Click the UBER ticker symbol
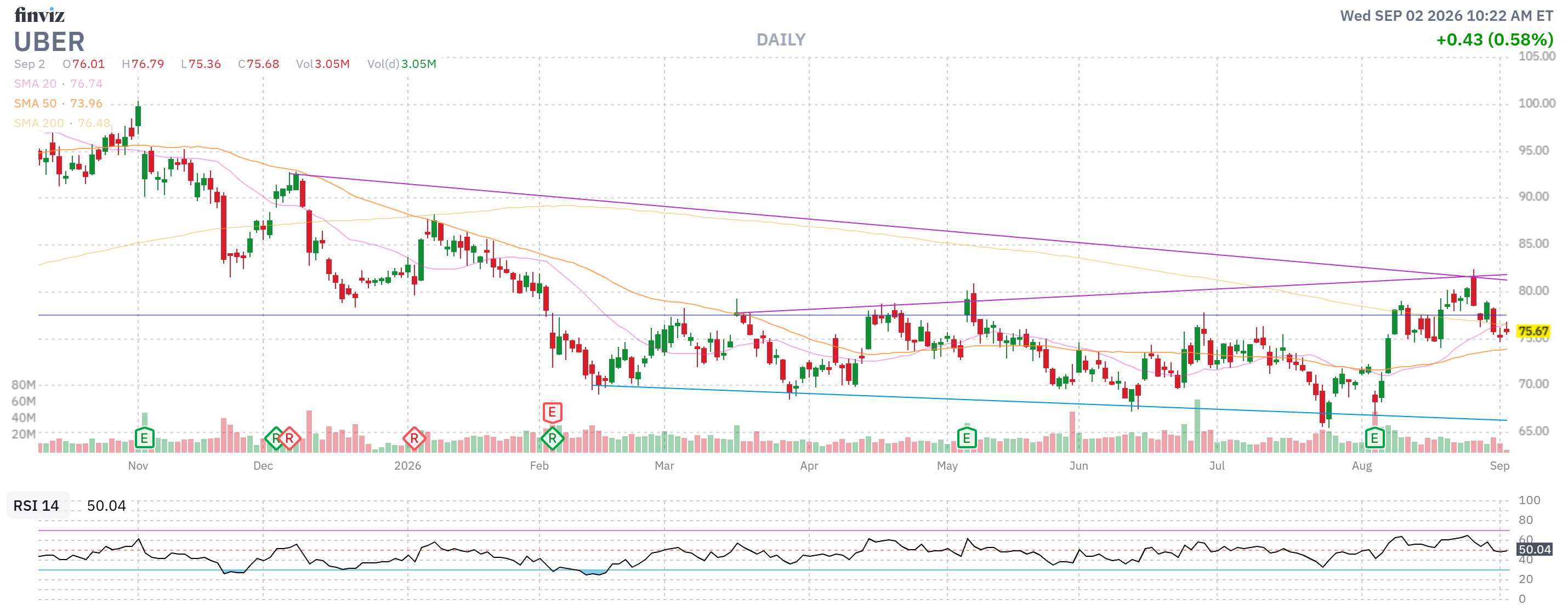The width and height of the screenshot is (1568, 616). [x=49, y=42]
